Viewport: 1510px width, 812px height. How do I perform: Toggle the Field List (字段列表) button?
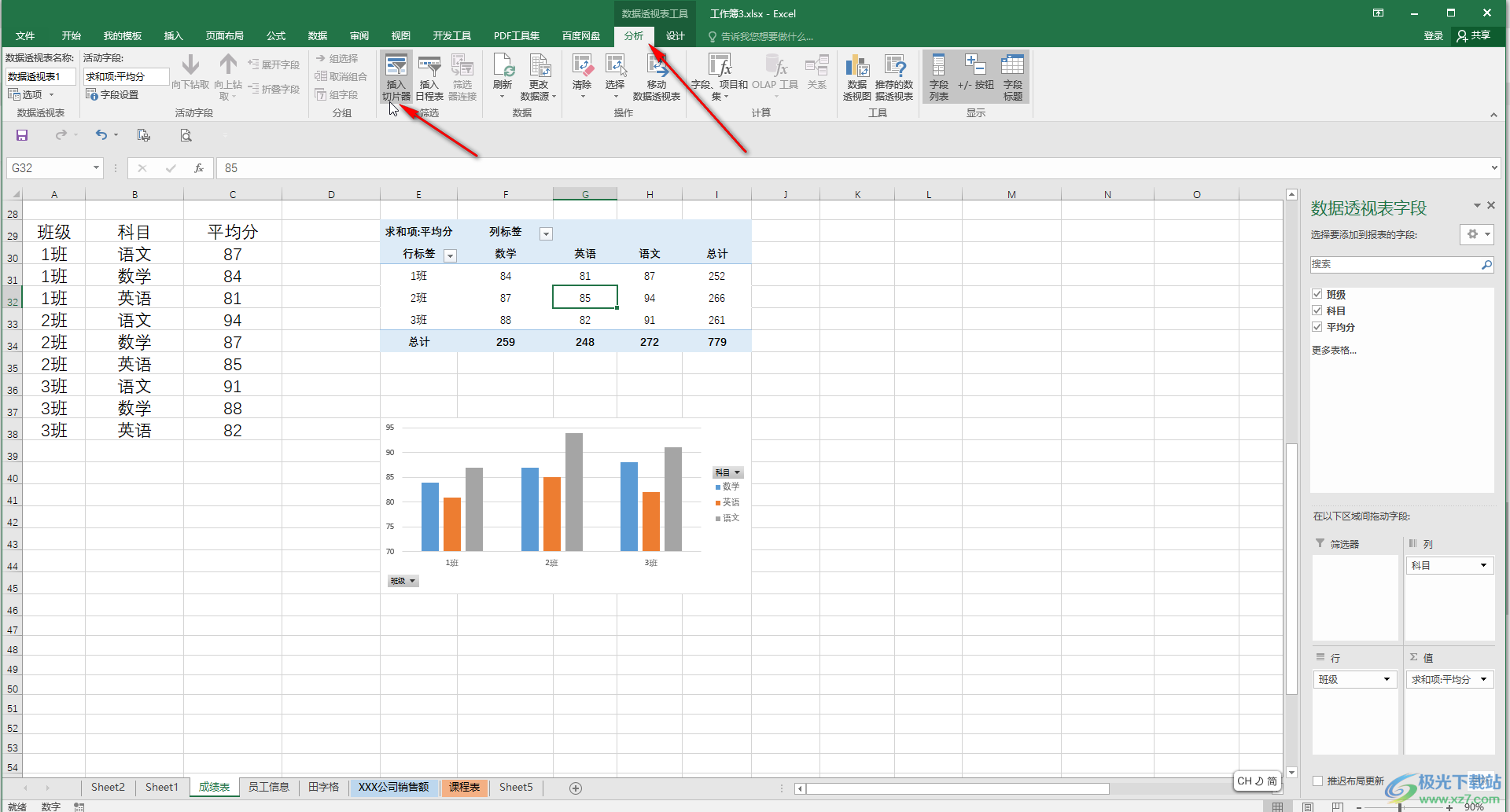[938, 77]
